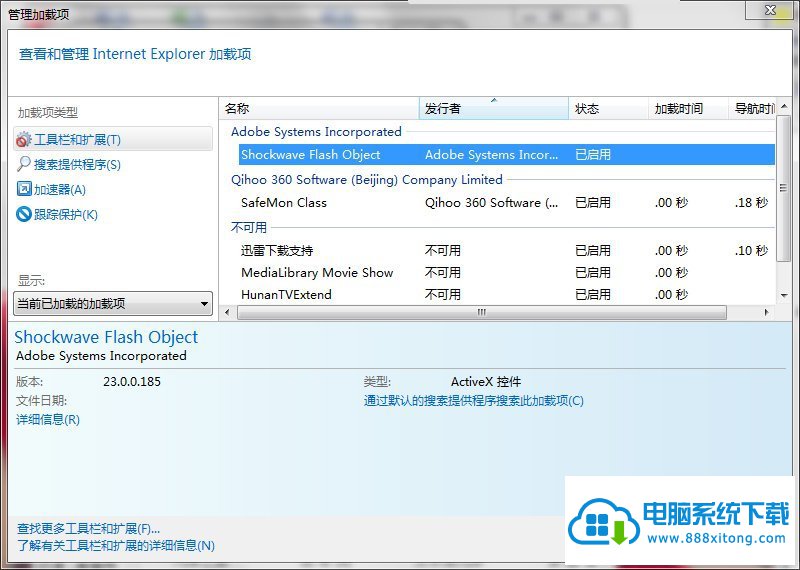Sort by 导航时间 column header
The height and width of the screenshot is (570, 800).
click(x=752, y=108)
